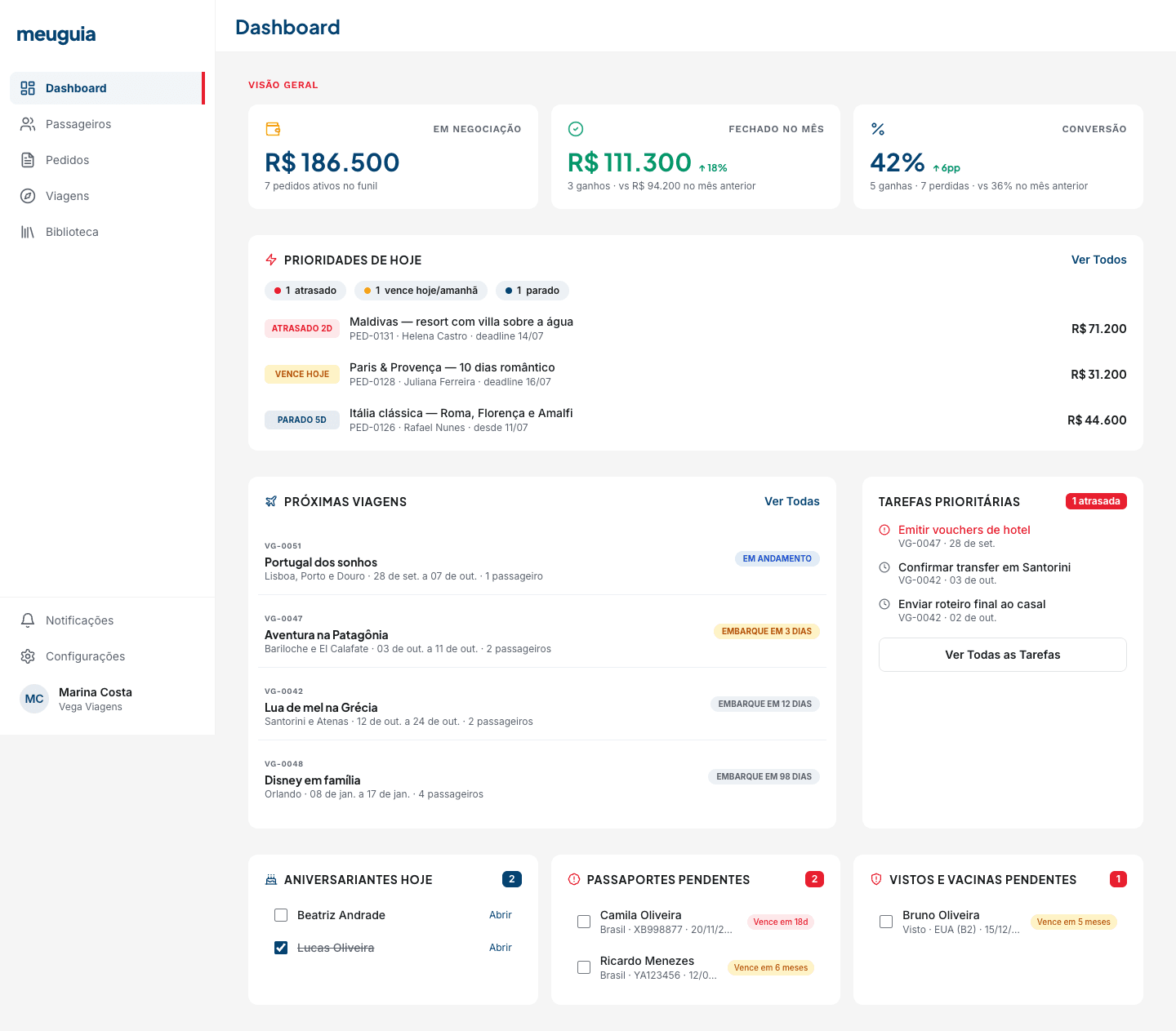This screenshot has width=1176, height=1031.
Task: Click the Pedidos document icon
Action: pyautogui.click(x=28, y=160)
